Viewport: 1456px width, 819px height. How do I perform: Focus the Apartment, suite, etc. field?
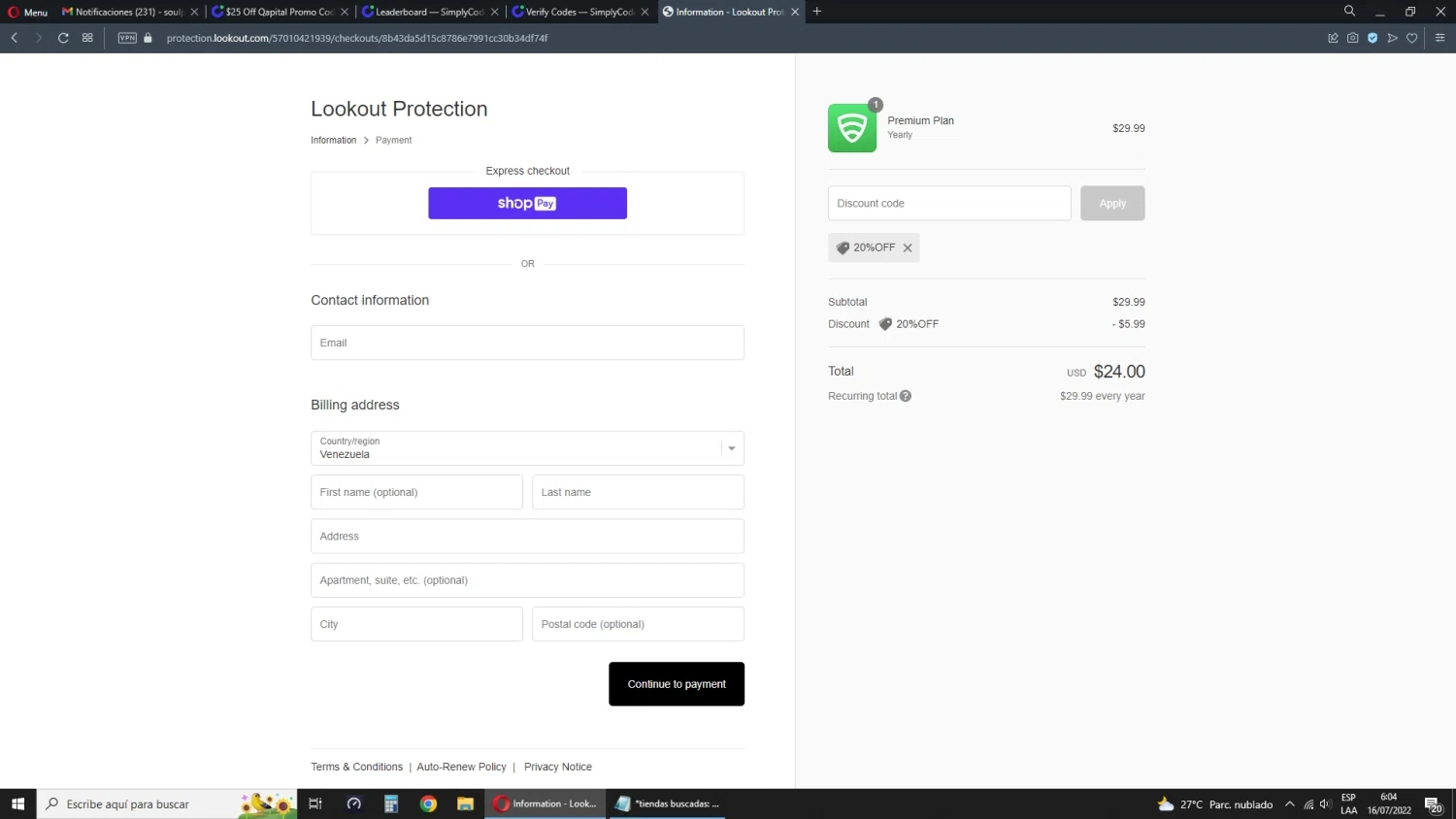tap(527, 580)
